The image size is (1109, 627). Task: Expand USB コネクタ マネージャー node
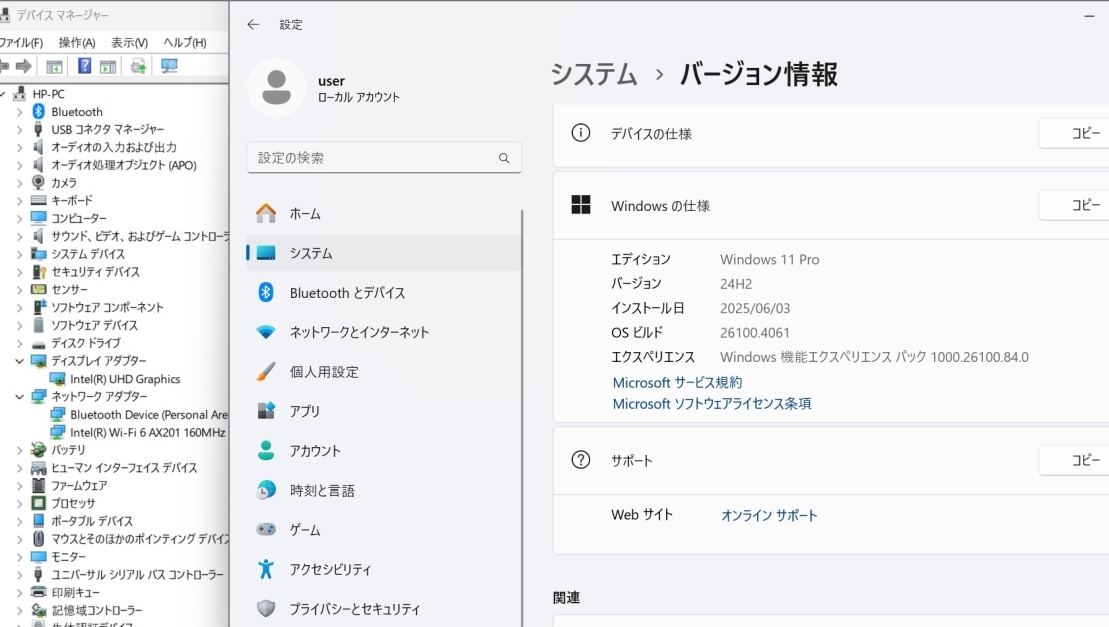(20, 129)
